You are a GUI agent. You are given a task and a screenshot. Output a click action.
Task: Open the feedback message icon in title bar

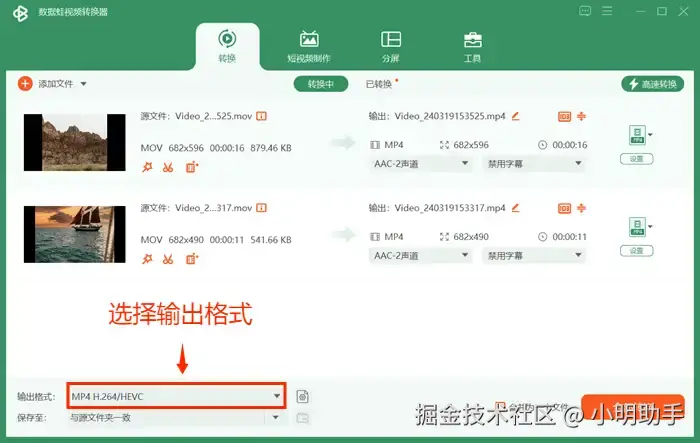[585, 11]
